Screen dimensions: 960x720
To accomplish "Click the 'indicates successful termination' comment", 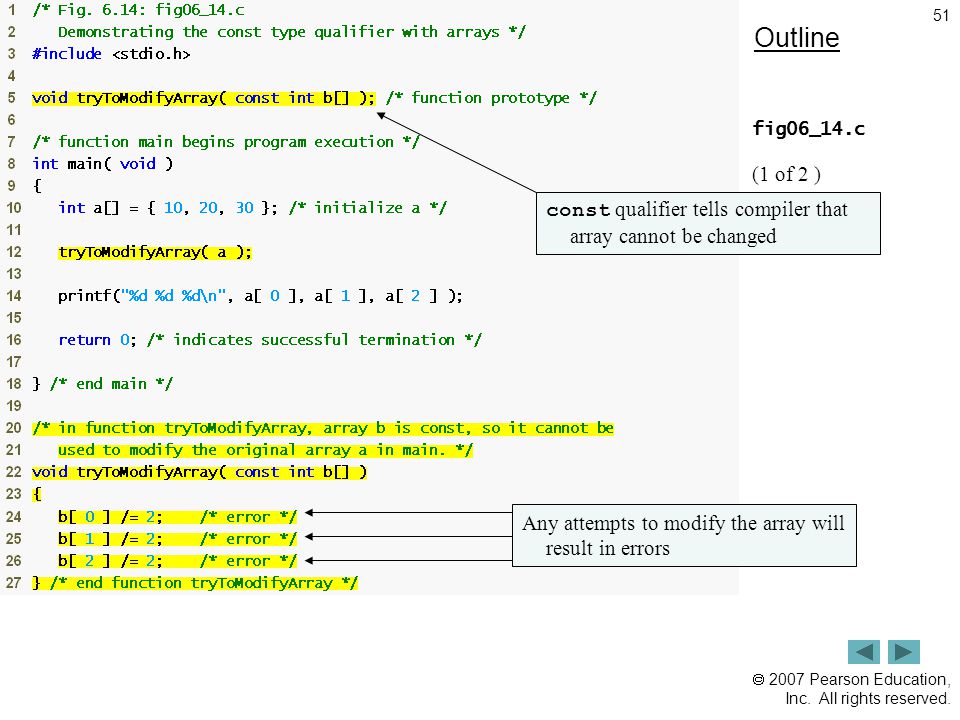I will click(315, 340).
